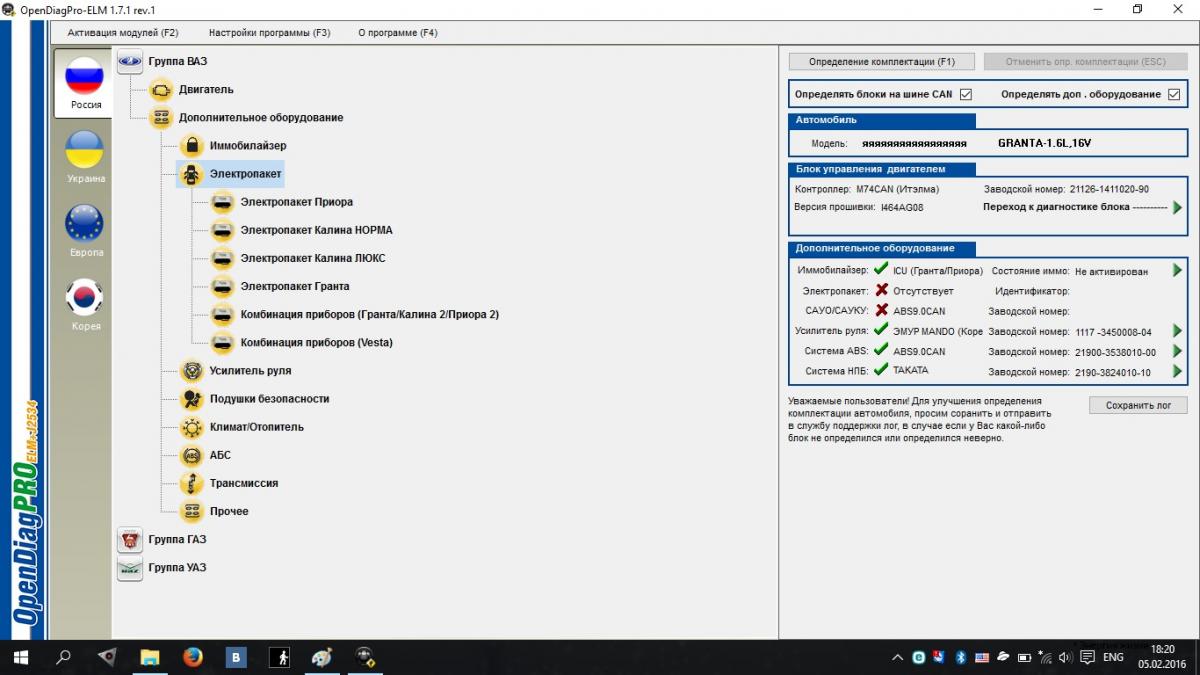1200x675 pixels.
Task: Click the Дополнительное оборудование icon
Action: [161, 117]
